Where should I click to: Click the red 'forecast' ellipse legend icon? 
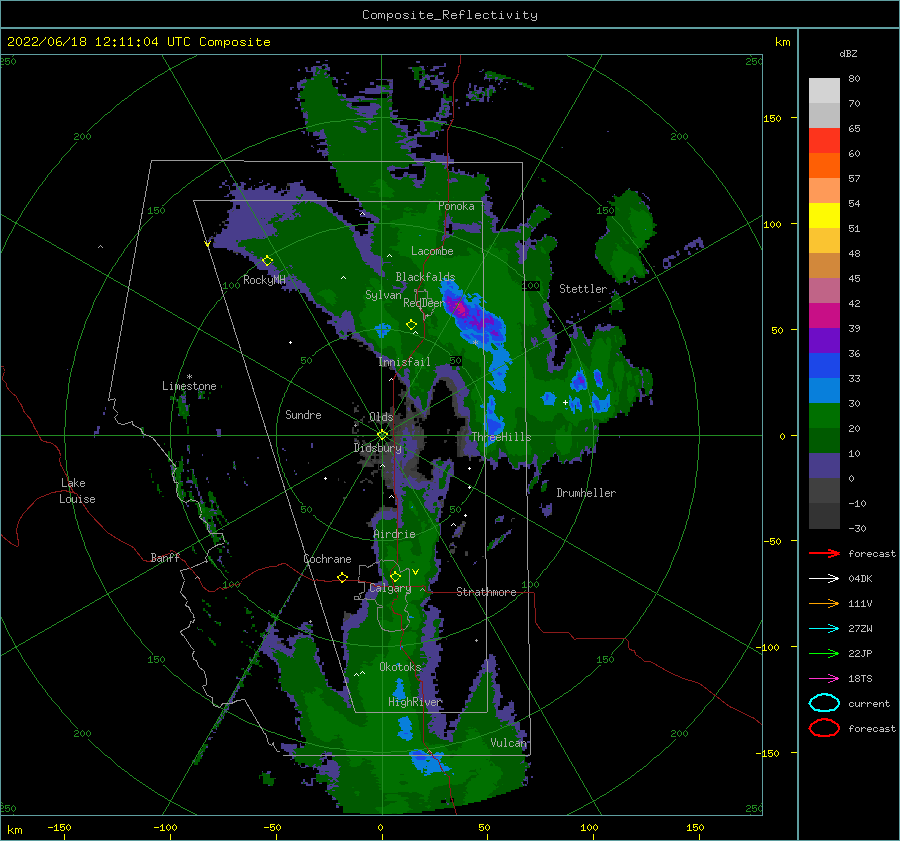(x=824, y=728)
